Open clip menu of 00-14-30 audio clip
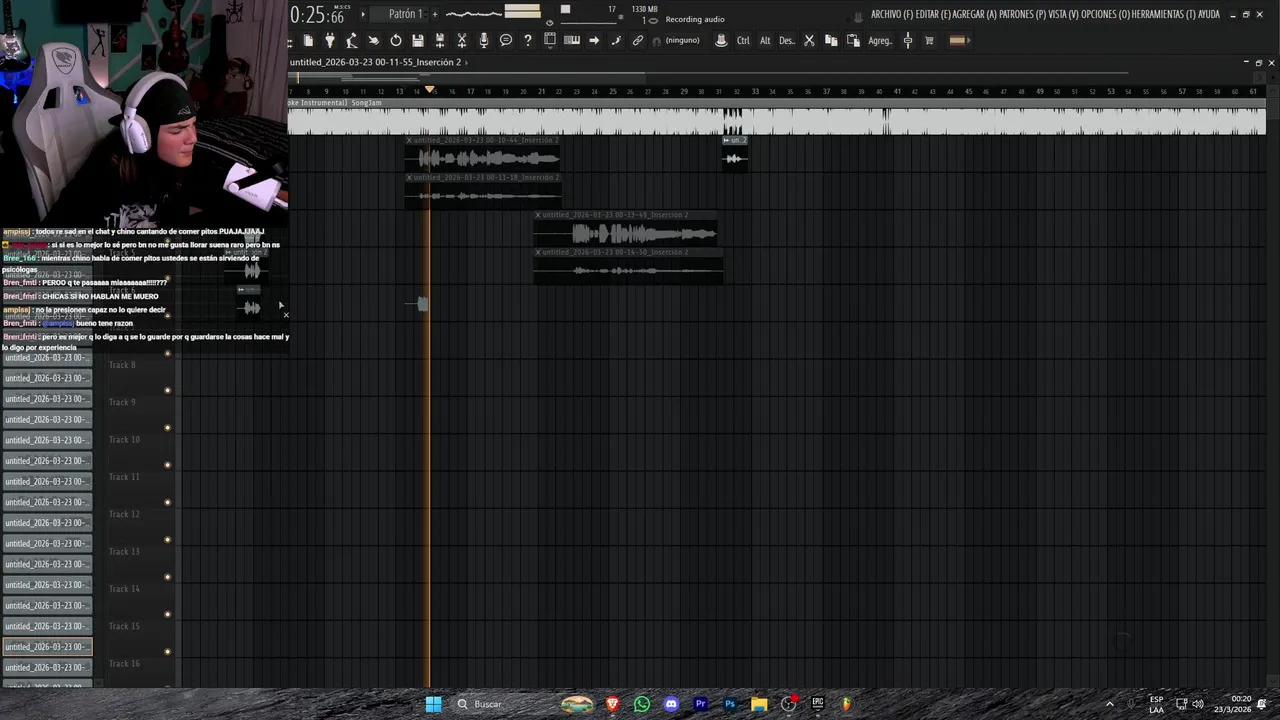 (x=538, y=253)
